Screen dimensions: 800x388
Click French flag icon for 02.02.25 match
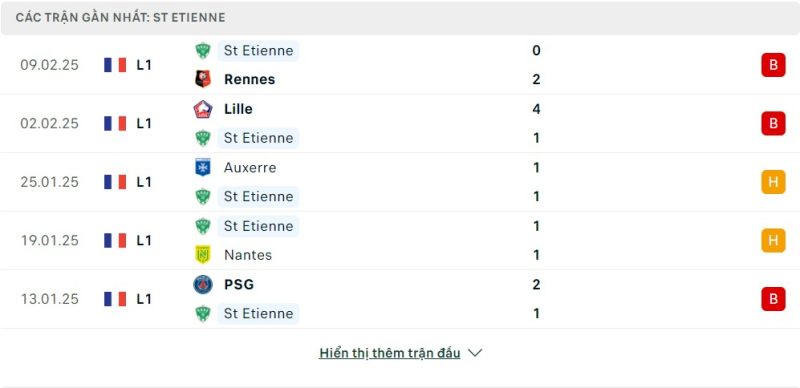pyautogui.click(x=115, y=124)
